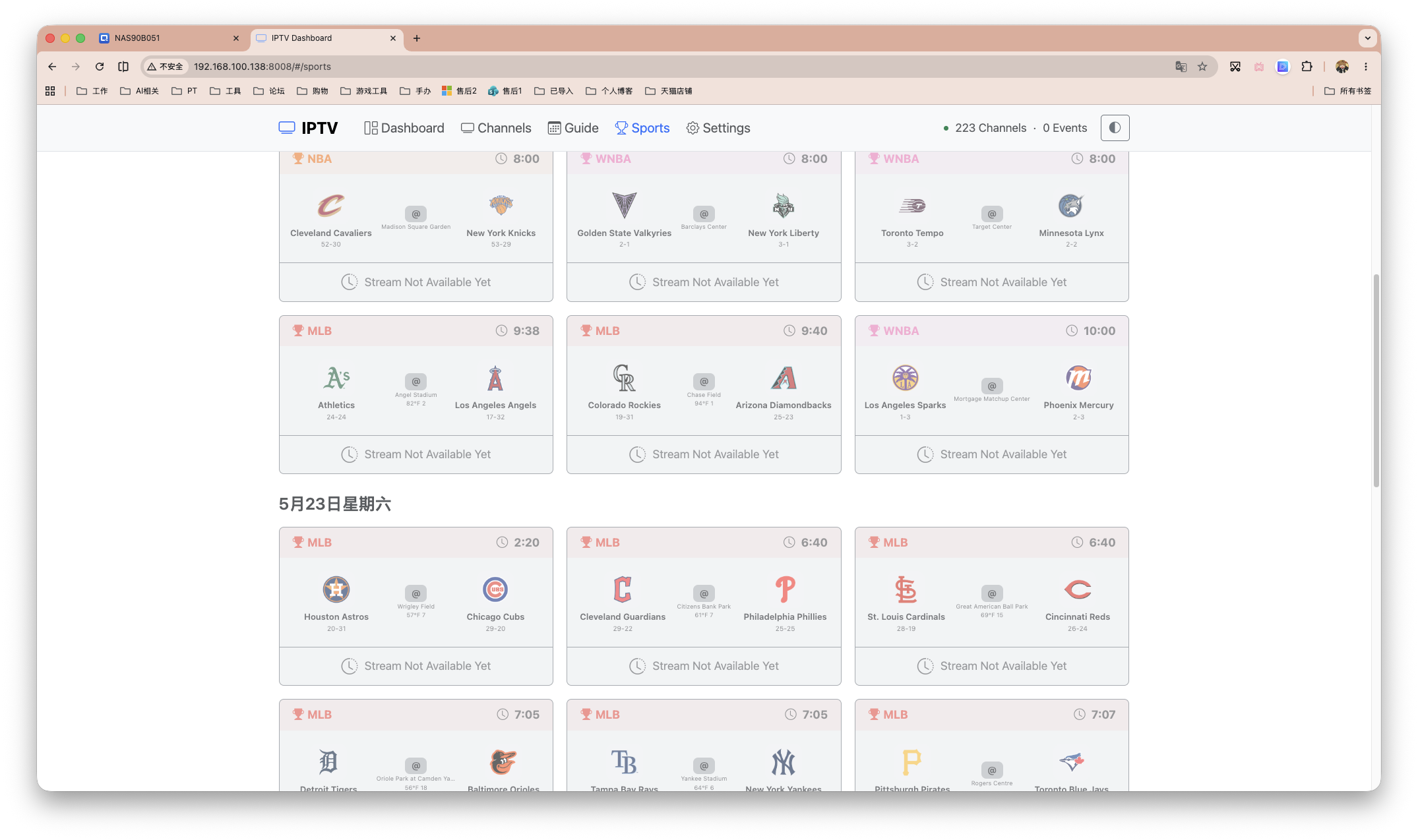
Task: Click the Minnesota Lynx logo
Action: click(x=1071, y=206)
